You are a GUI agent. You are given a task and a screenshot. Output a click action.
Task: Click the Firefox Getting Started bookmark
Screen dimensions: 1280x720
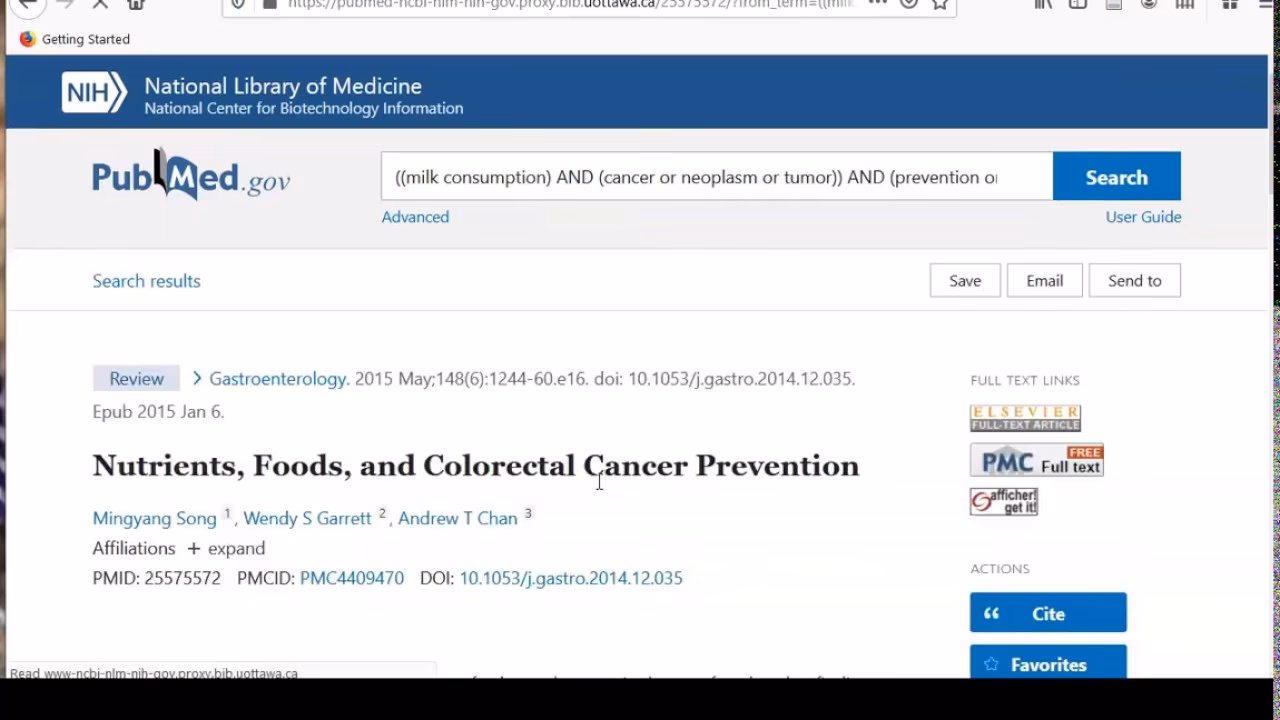pos(75,39)
